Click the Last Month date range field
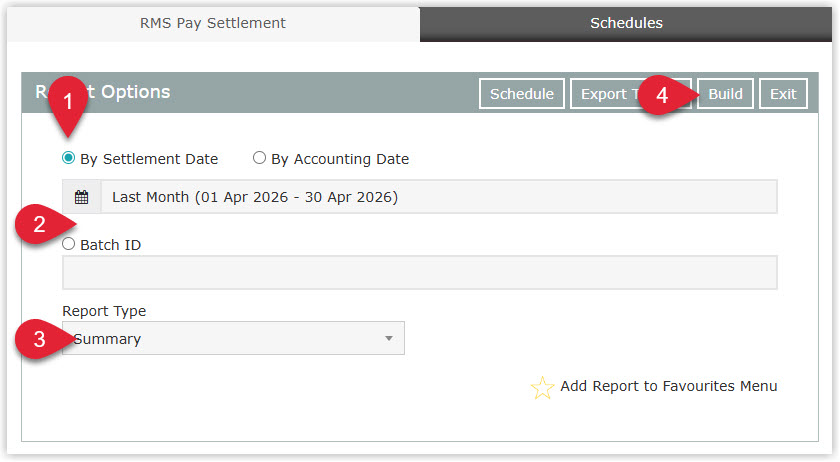Viewport: 840px width, 462px height. pos(439,197)
